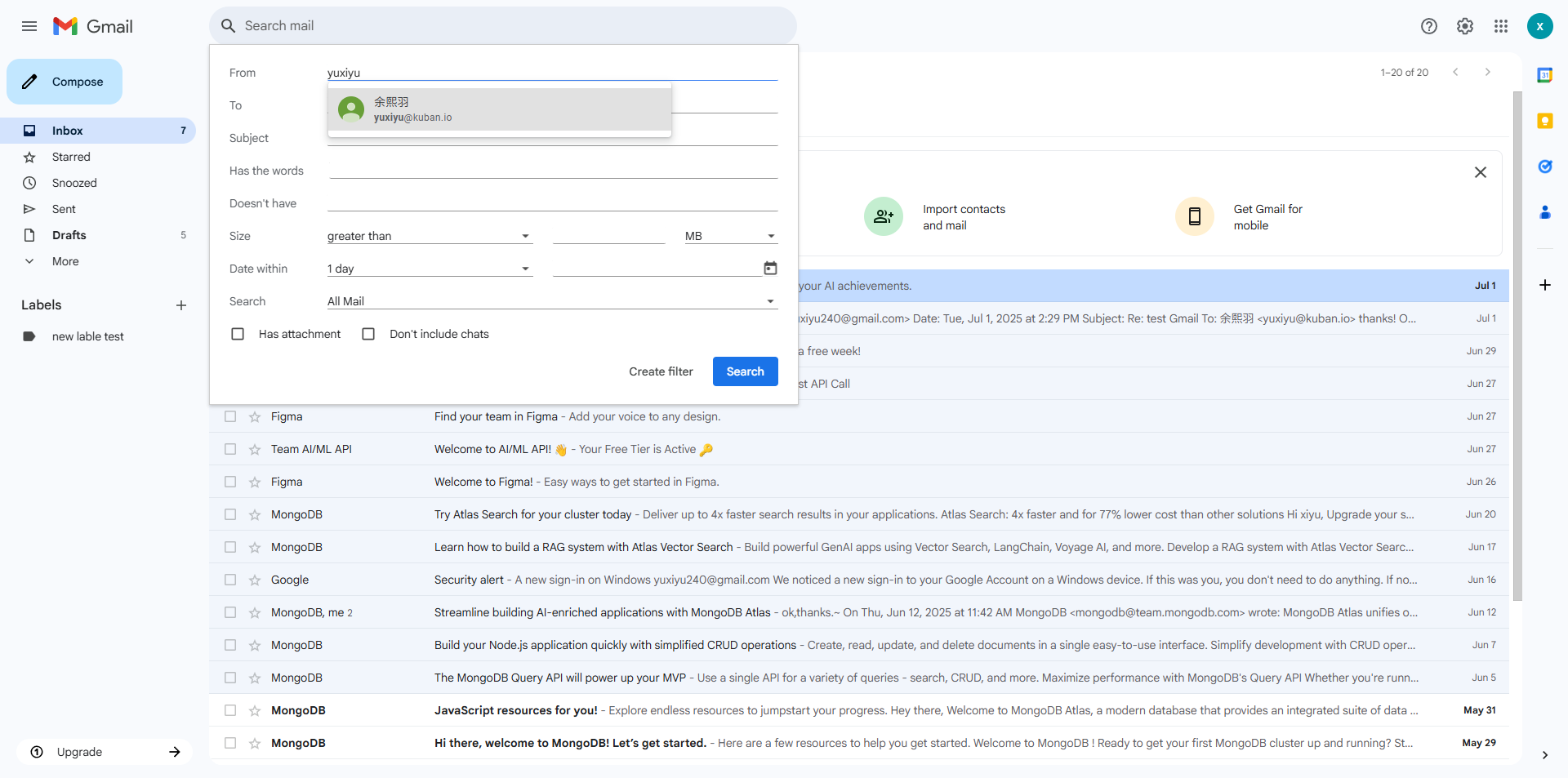
Task: Open the Sent folder
Action: 98,209
